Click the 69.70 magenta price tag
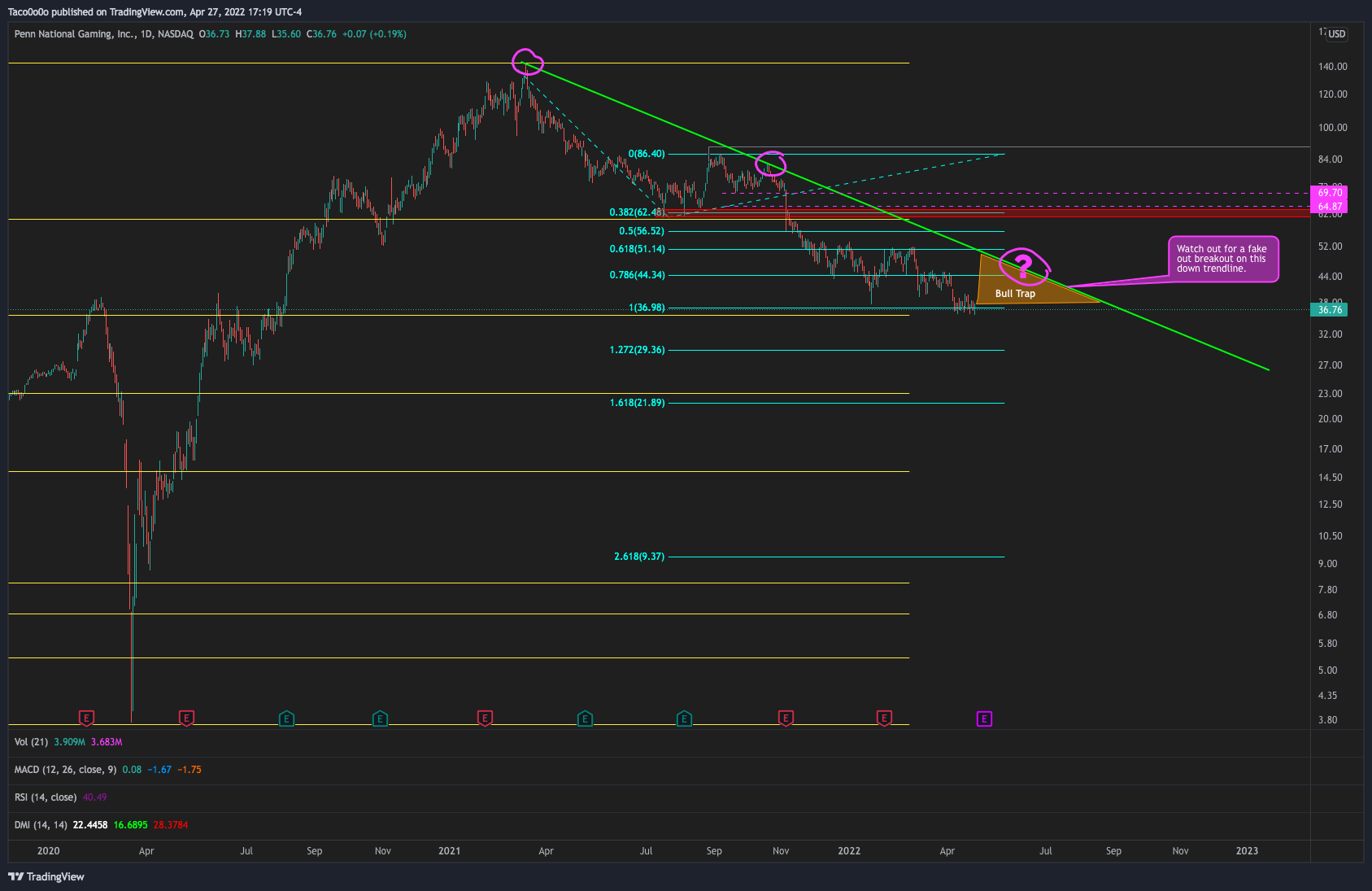 pos(1330,193)
